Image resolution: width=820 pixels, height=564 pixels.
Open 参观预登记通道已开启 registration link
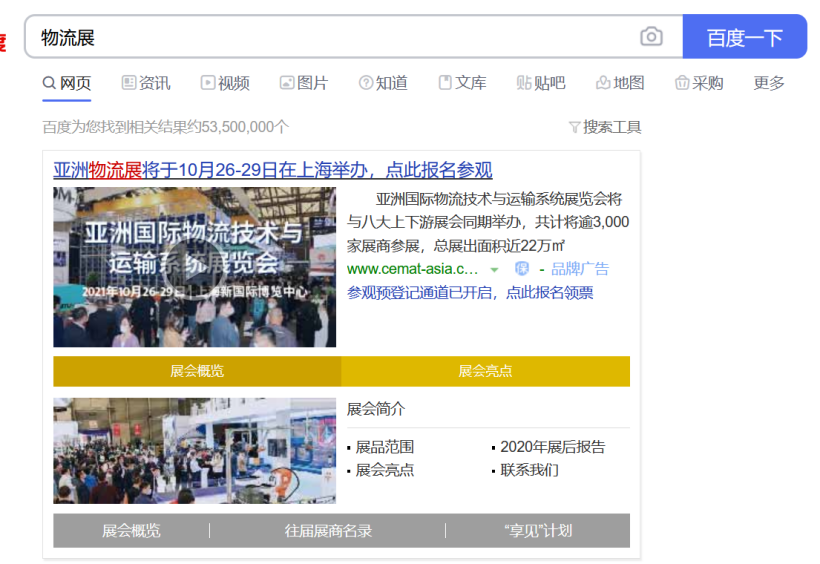point(470,292)
